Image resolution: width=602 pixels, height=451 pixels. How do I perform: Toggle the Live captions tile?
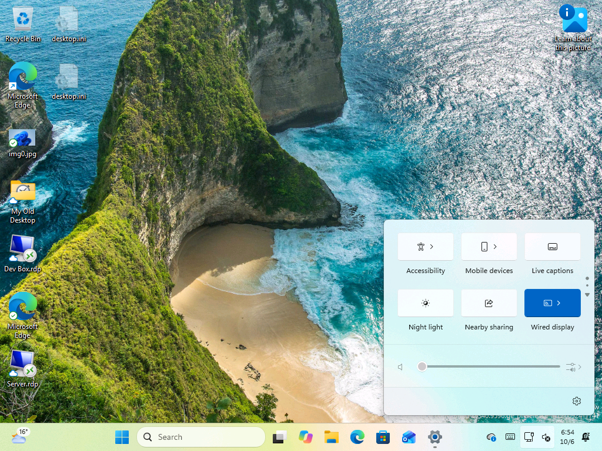pyautogui.click(x=552, y=246)
